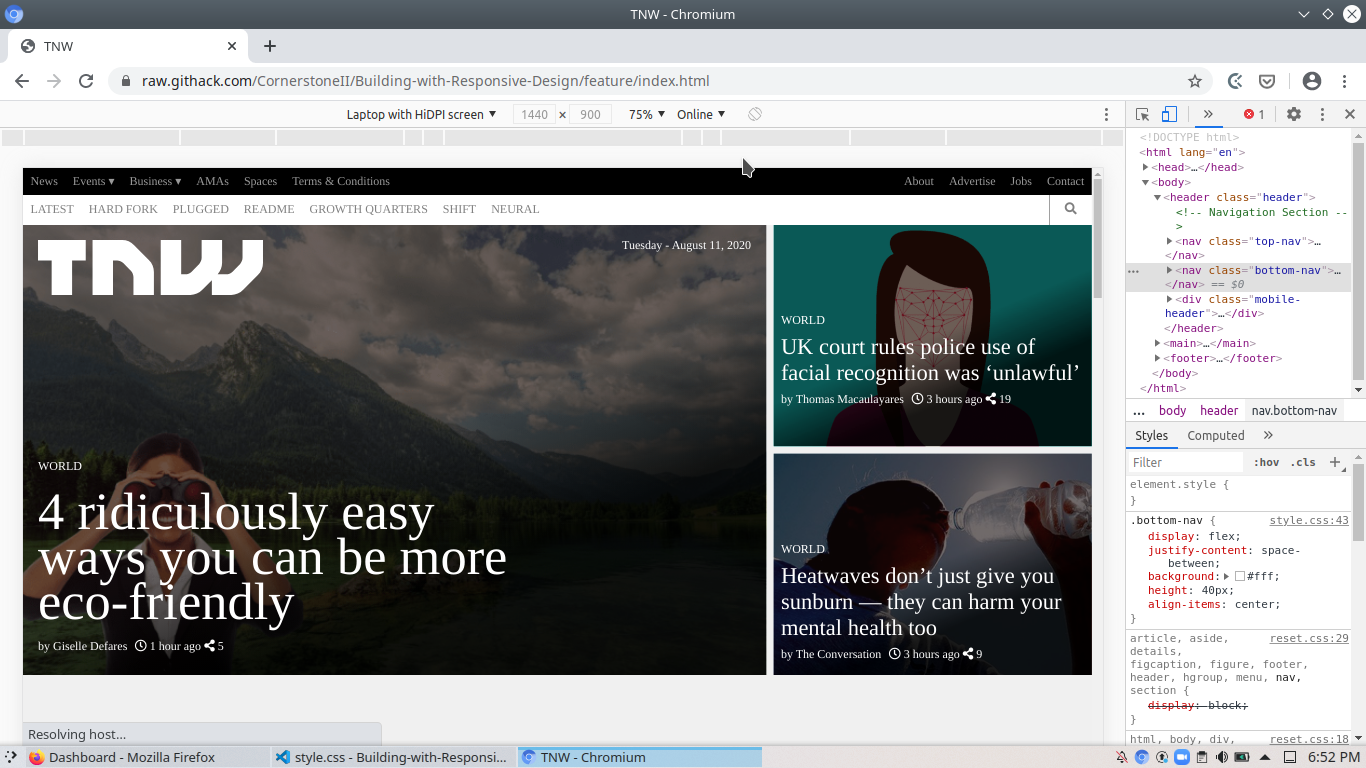Open the 75% zoom dropdown
The height and width of the screenshot is (768, 1366).
tap(647, 114)
